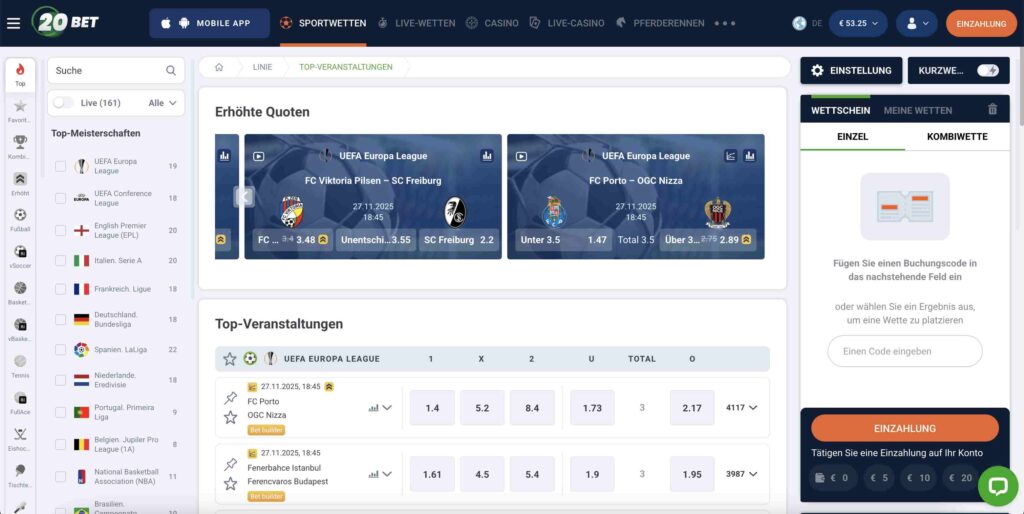Open the €53.25 balance dropdown
This screenshot has width=1024, height=514.
(x=858, y=24)
